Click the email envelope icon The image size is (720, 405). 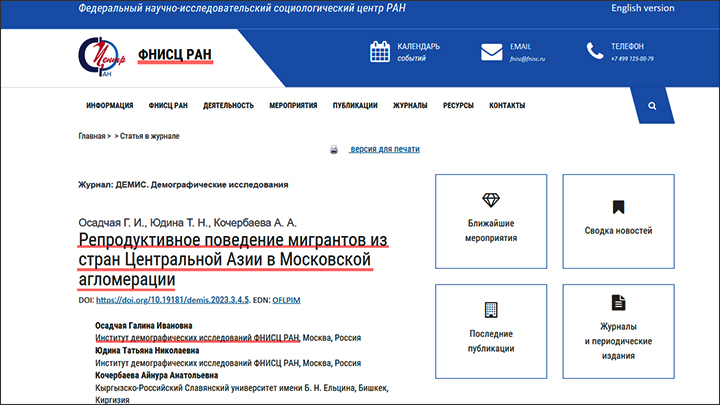491,52
